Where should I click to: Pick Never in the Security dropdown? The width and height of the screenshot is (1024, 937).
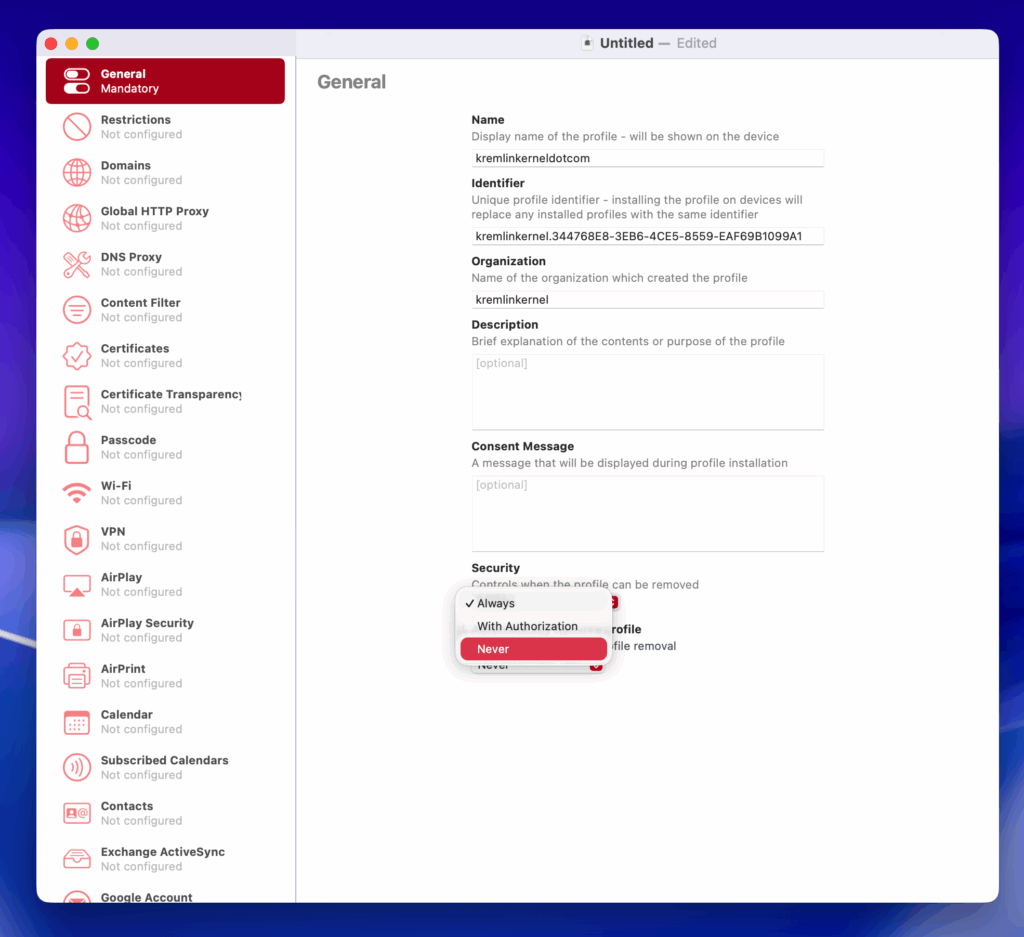tap(533, 649)
